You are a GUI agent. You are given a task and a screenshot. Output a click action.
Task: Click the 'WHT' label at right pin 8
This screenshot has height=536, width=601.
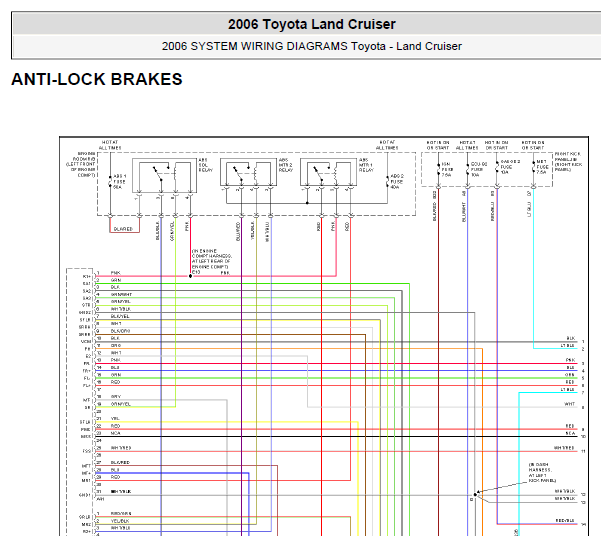click(x=569, y=404)
